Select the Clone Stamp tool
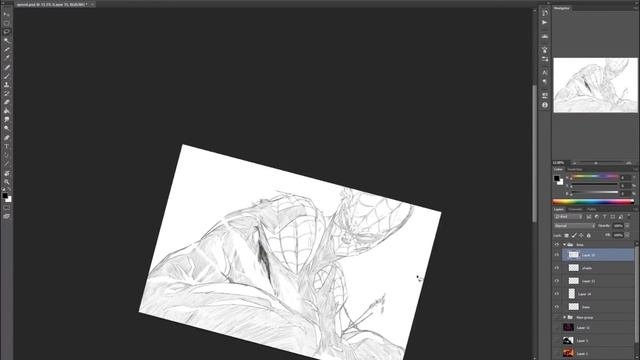The width and height of the screenshot is (640, 360). coord(7,85)
